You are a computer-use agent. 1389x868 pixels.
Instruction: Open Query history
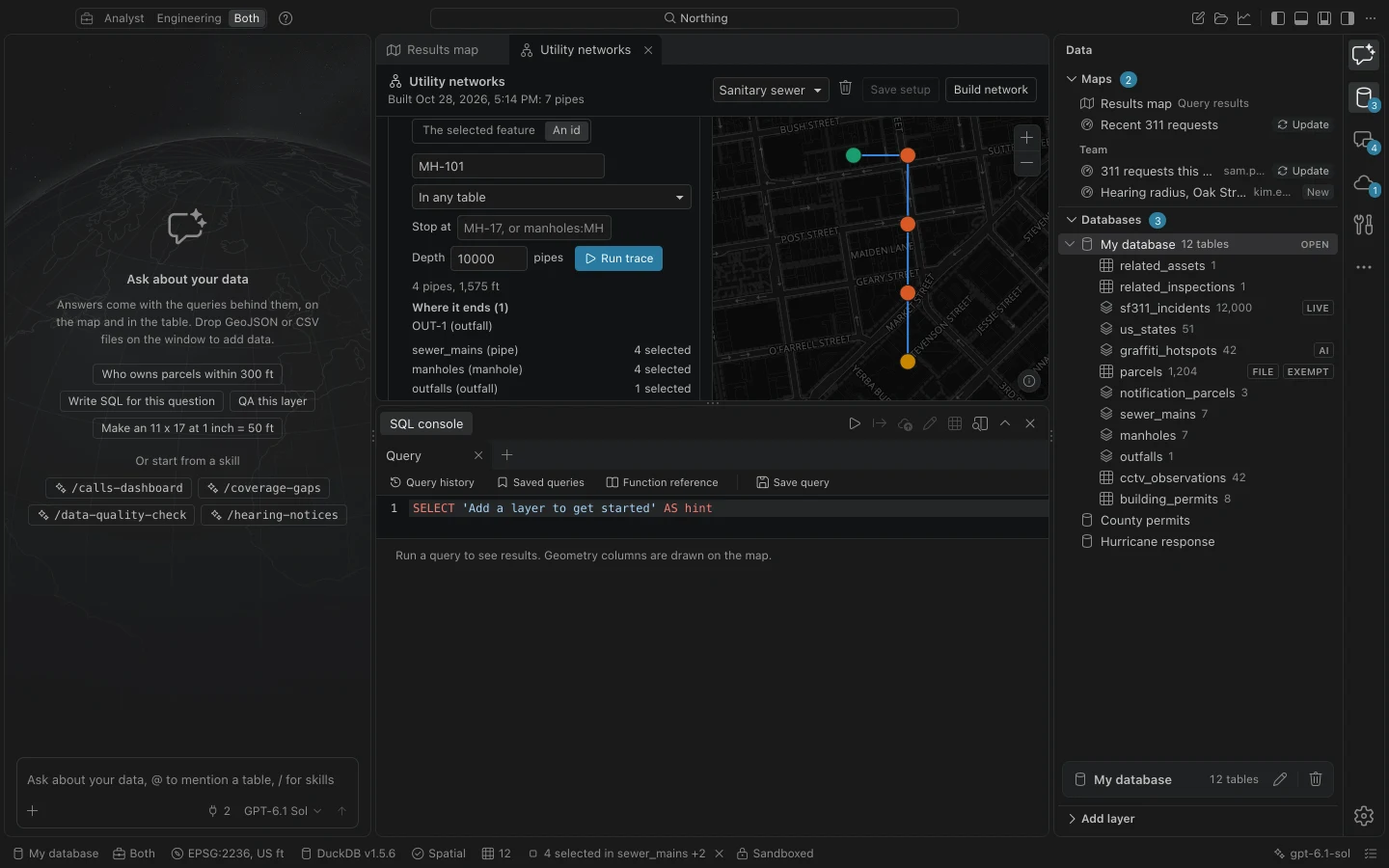pyautogui.click(x=432, y=482)
